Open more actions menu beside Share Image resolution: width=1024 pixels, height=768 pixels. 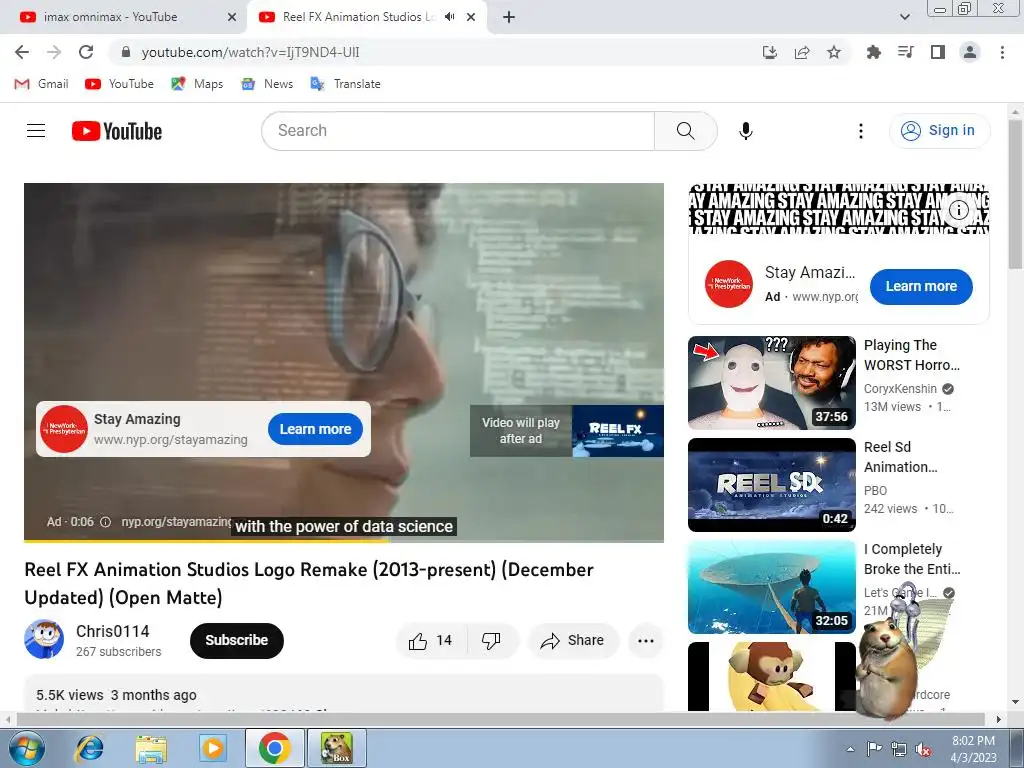646,641
